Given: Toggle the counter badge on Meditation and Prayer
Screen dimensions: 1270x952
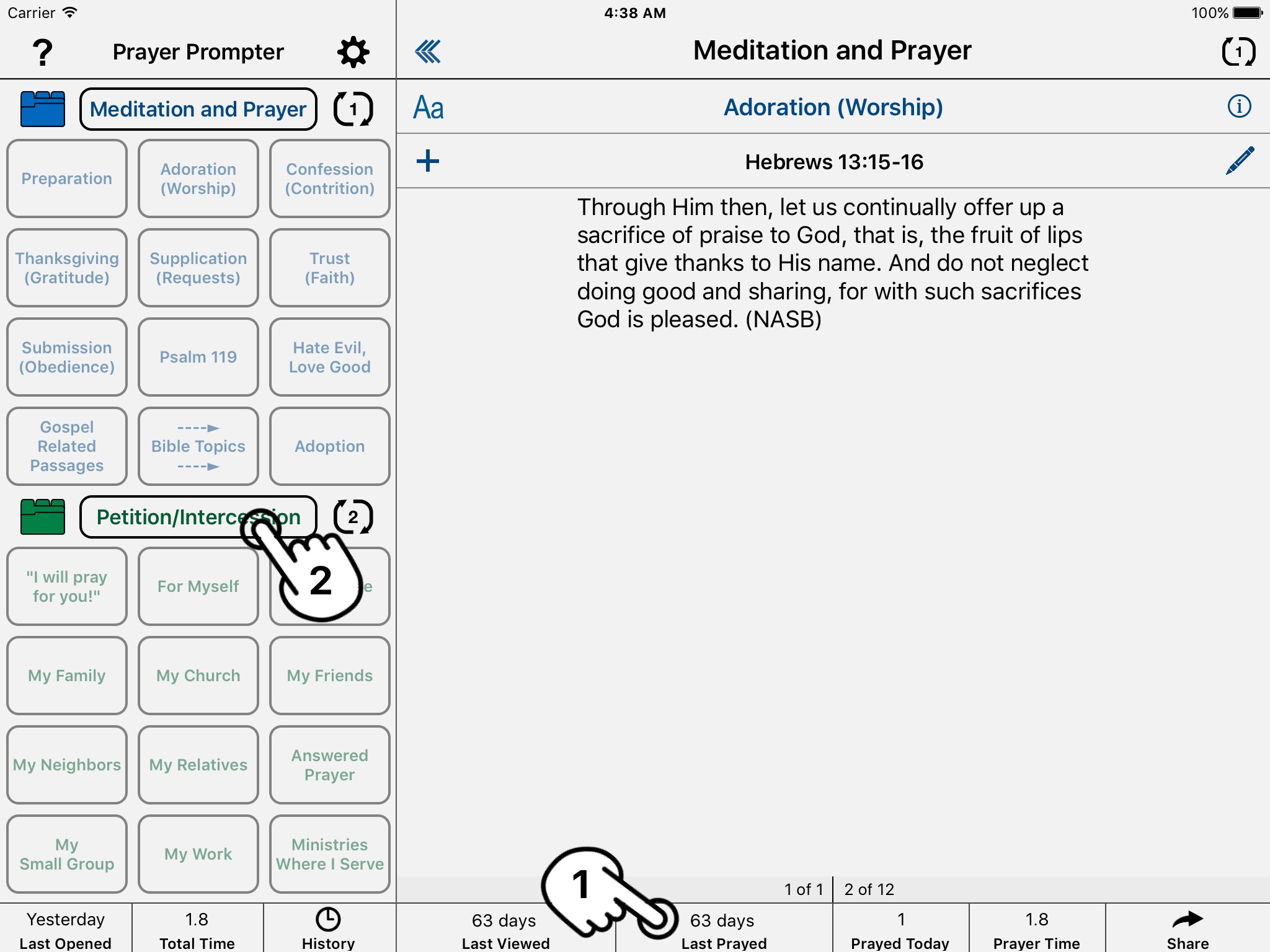Looking at the screenshot, I should (x=352, y=108).
